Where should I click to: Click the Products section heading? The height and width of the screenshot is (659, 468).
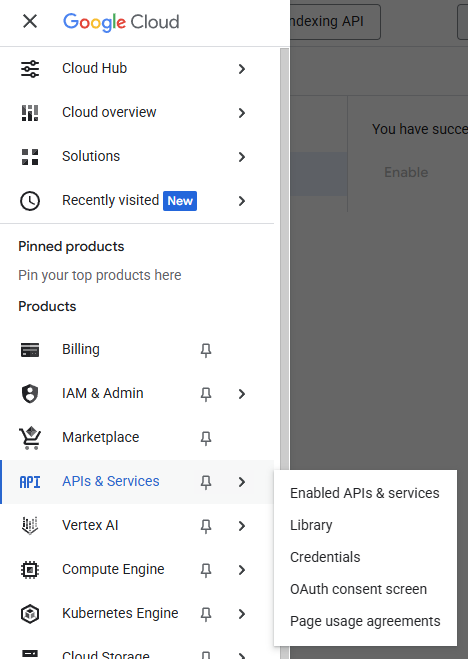click(x=47, y=306)
